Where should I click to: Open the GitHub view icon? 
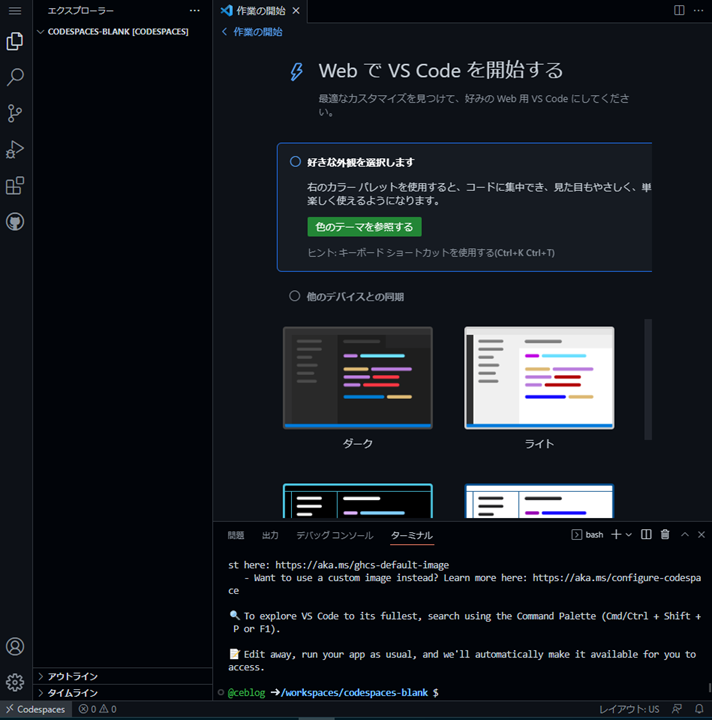[x=15, y=222]
